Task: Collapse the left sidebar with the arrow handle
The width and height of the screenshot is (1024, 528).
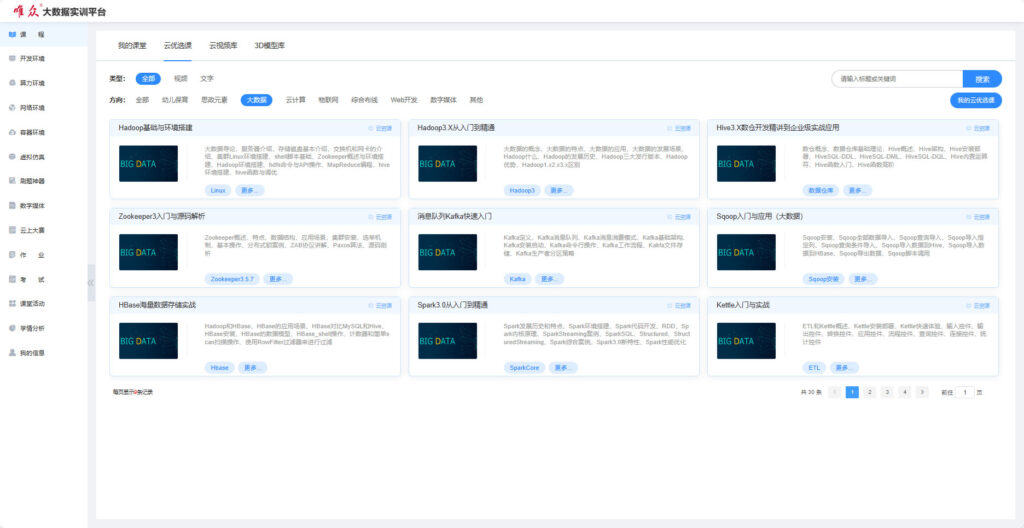Action: [x=91, y=283]
